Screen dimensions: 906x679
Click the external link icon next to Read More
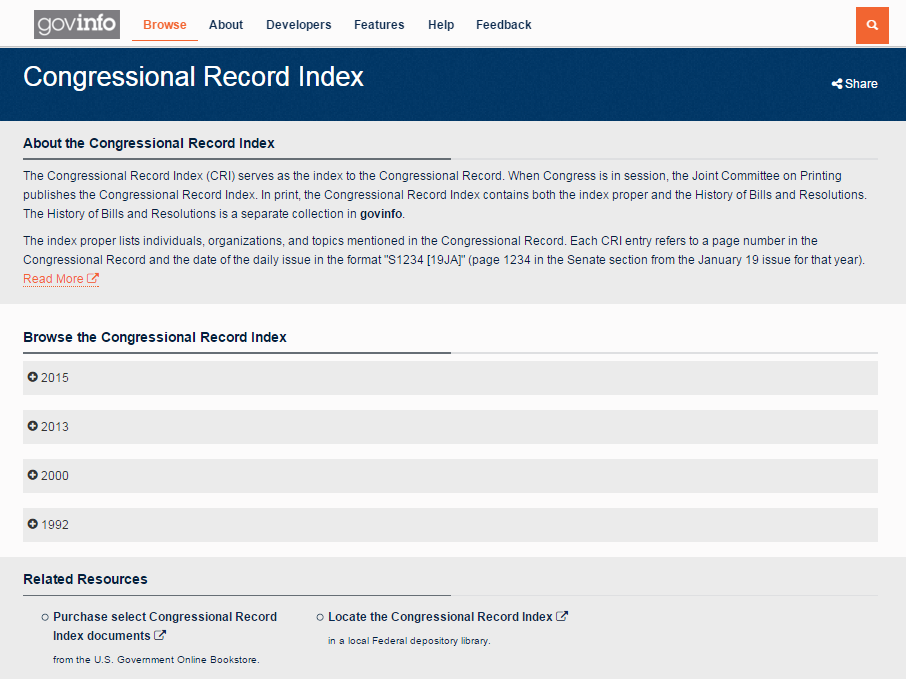point(92,278)
